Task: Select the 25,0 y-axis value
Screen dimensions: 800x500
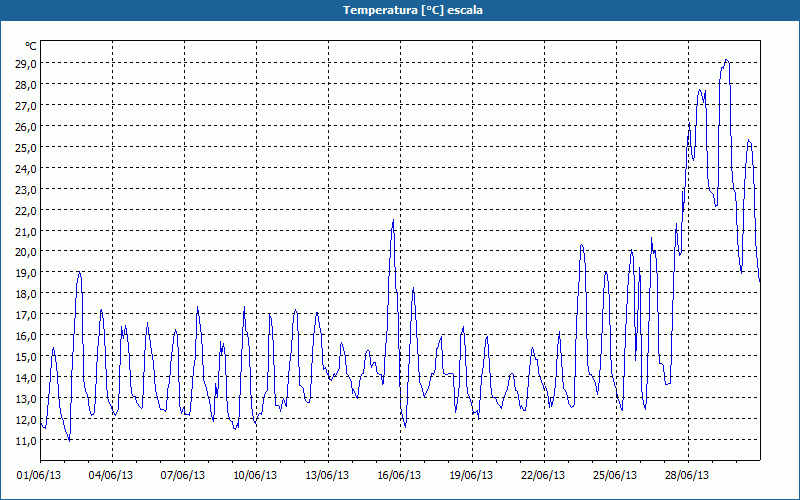Action: pos(25,147)
